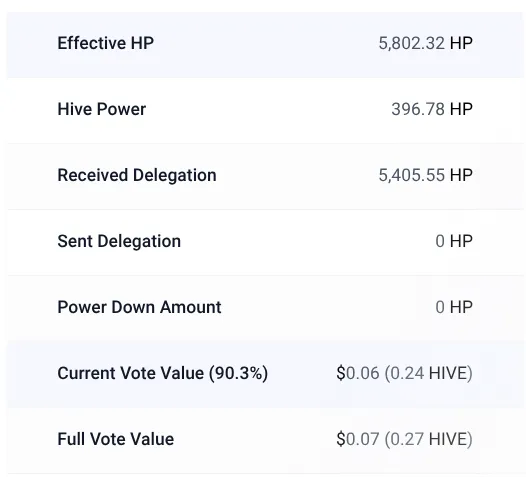Screen dimensions: 526x477
Task: Click the Full Vote Value row background
Action: click(x=265, y=440)
